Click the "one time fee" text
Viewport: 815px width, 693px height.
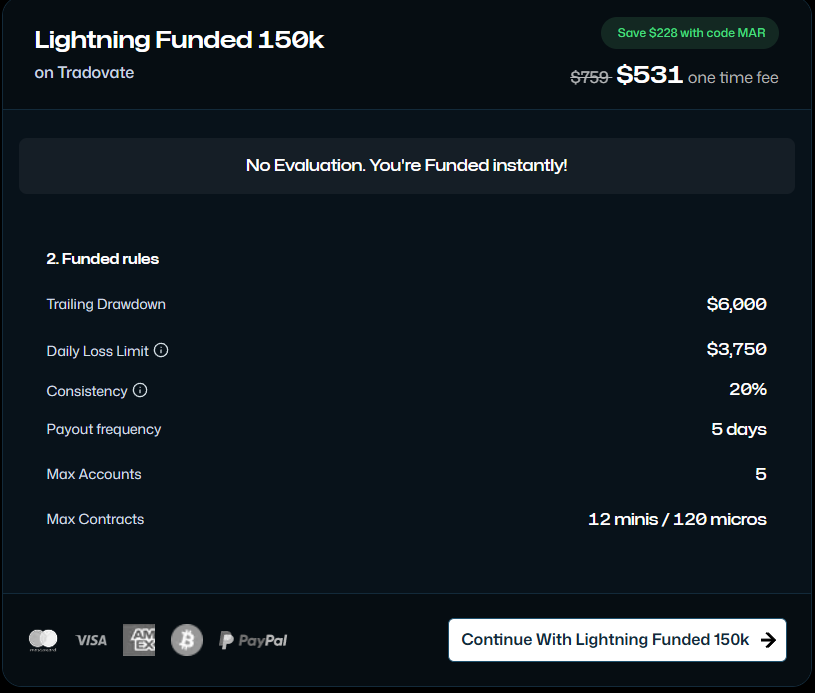733,78
